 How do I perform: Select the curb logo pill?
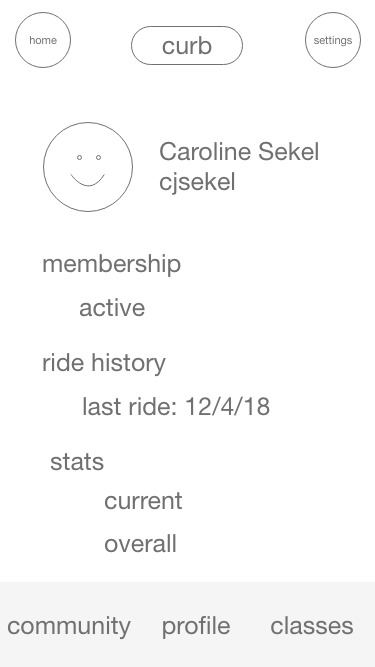click(187, 46)
